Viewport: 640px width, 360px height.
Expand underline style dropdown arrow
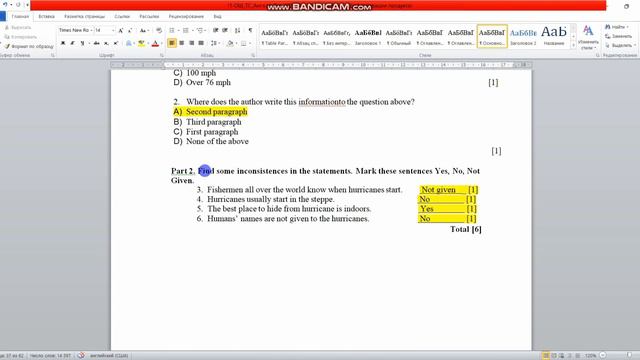coord(89,43)
